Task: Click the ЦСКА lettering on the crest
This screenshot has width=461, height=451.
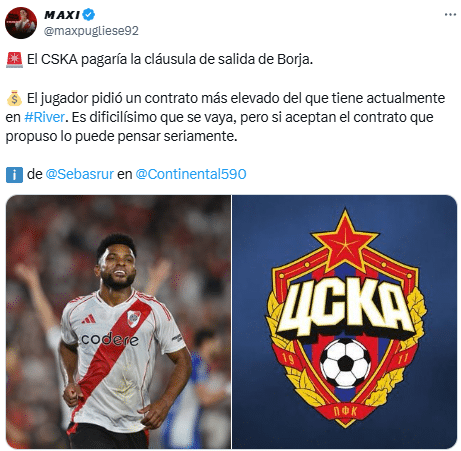Action: tap(345, 307)
